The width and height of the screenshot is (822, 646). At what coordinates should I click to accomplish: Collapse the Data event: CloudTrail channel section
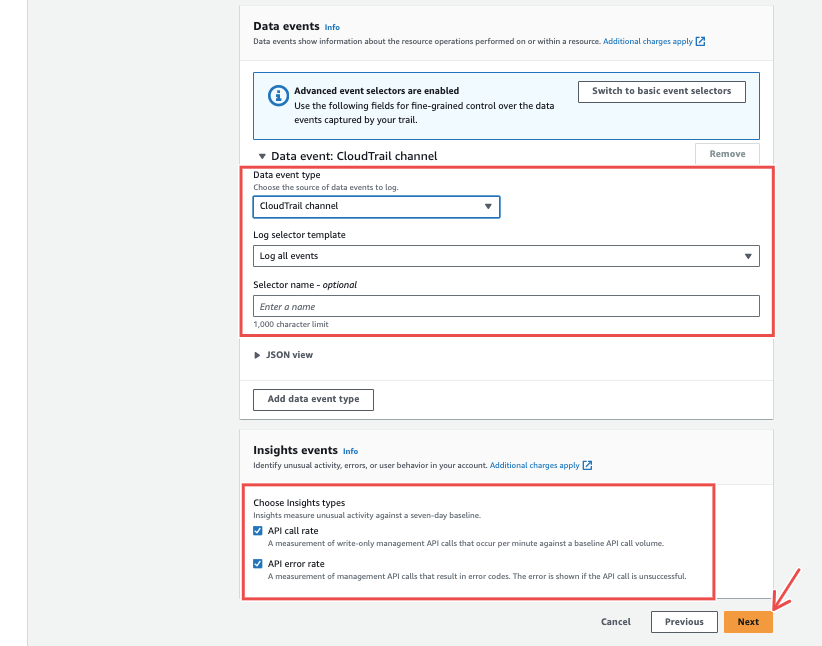click(x=263, y=156)
